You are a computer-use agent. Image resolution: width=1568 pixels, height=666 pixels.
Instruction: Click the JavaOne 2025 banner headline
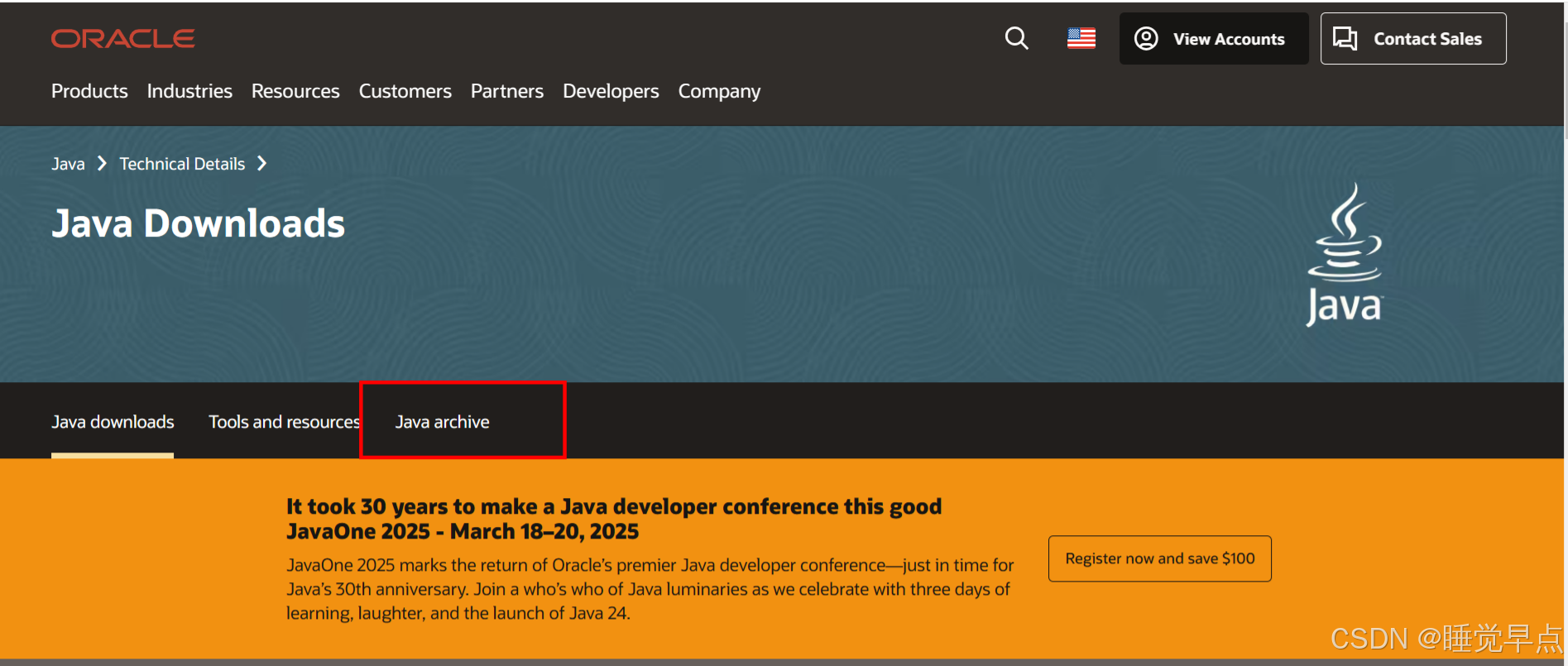(614, 519)
